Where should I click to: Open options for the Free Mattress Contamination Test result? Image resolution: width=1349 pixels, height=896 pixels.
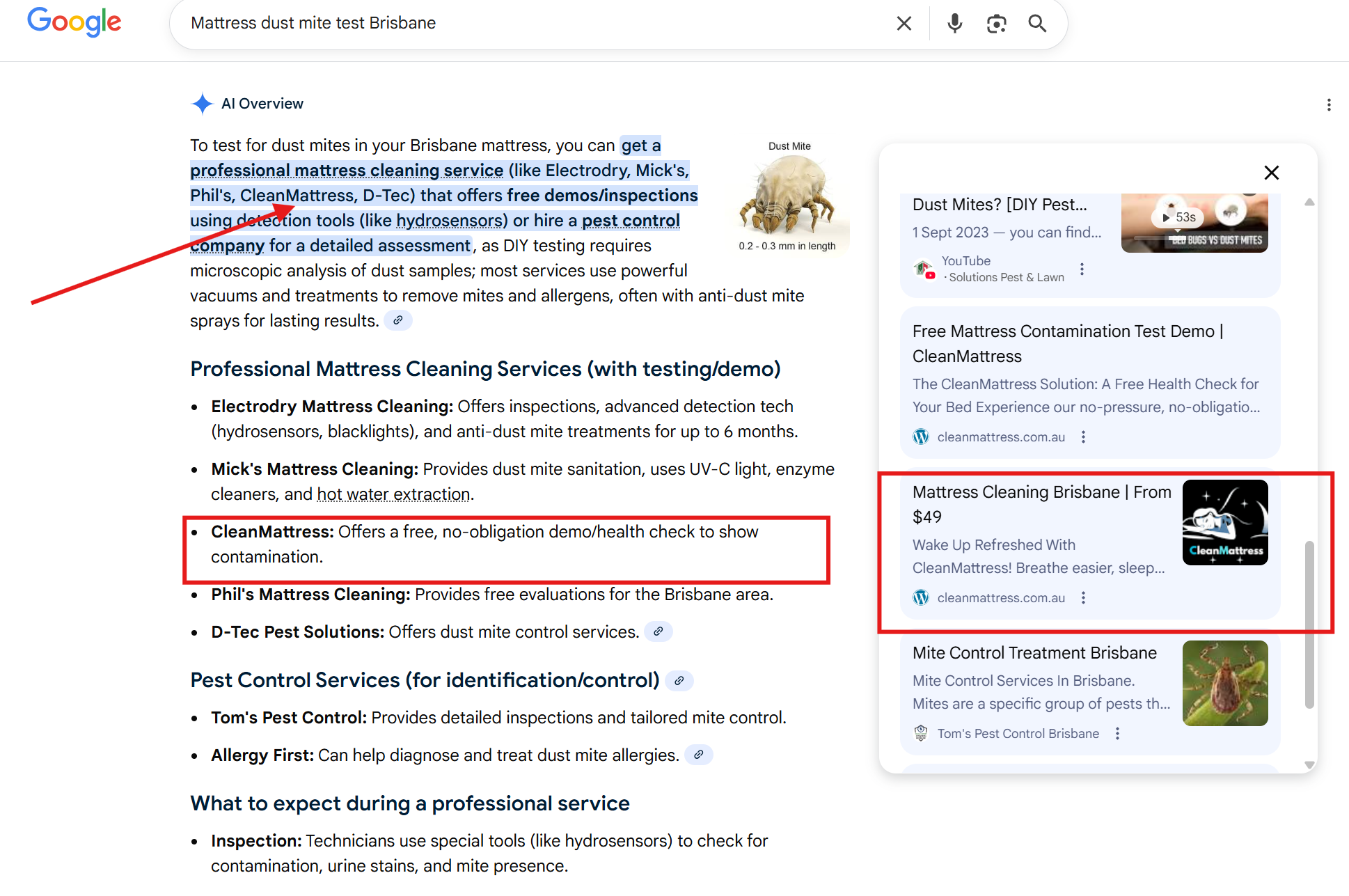1083,437
